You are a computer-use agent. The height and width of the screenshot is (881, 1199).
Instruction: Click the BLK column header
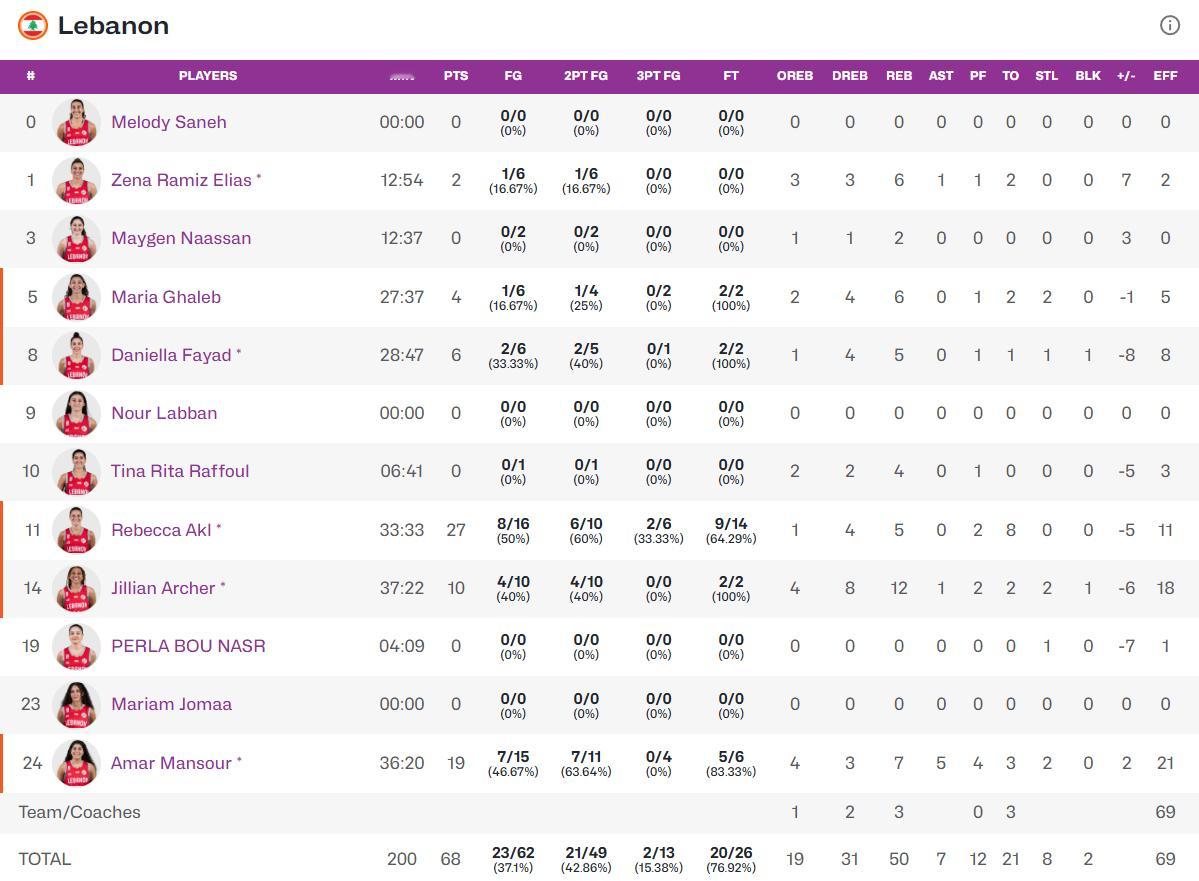point(1088,76)
